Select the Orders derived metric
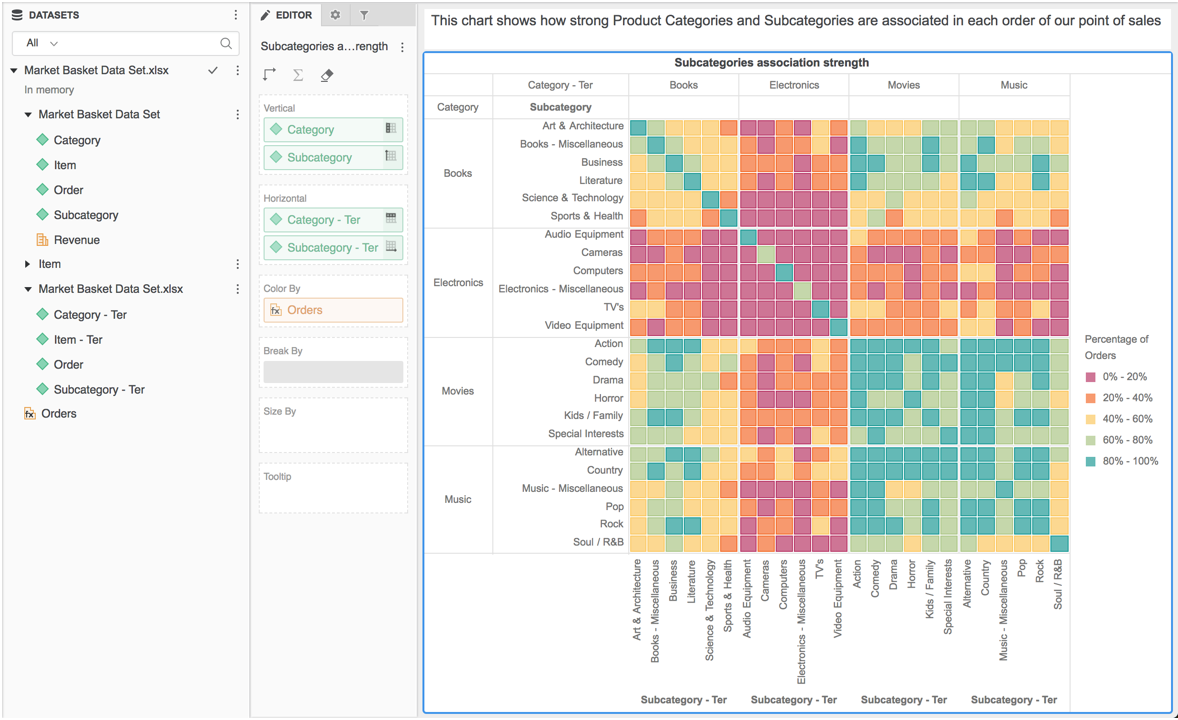Screen dimensions: 1178x720 coord(58,413)
